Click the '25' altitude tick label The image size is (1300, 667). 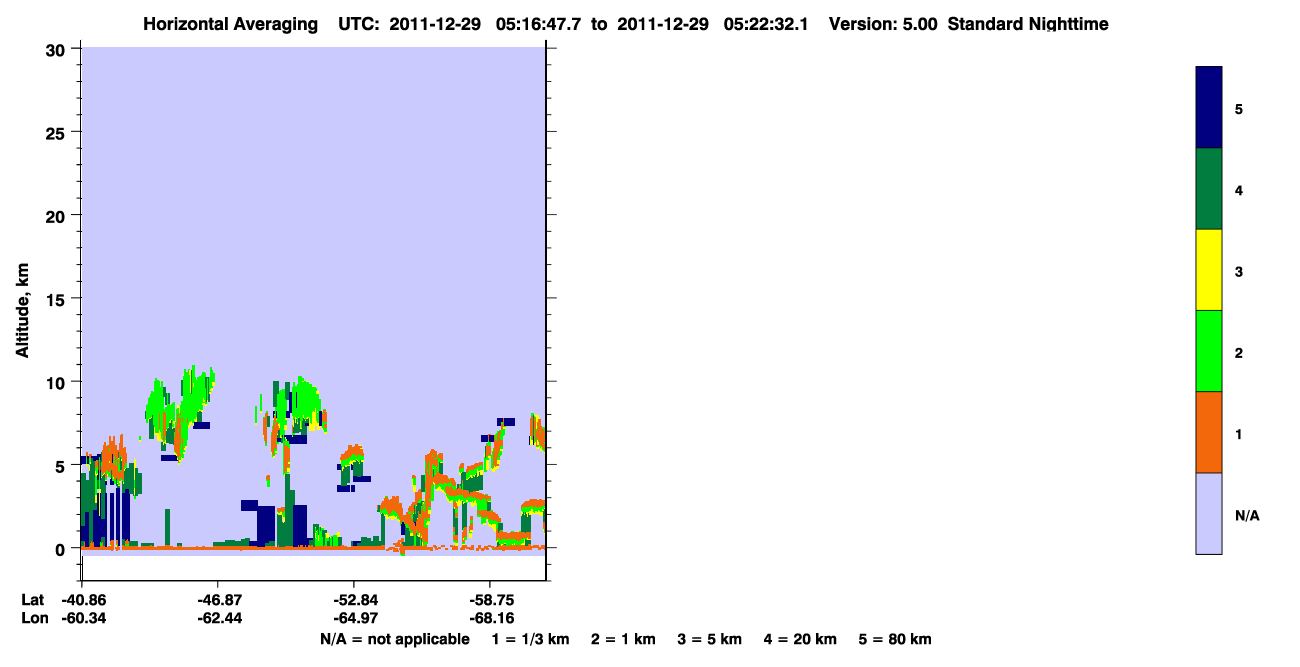point(58,132)
